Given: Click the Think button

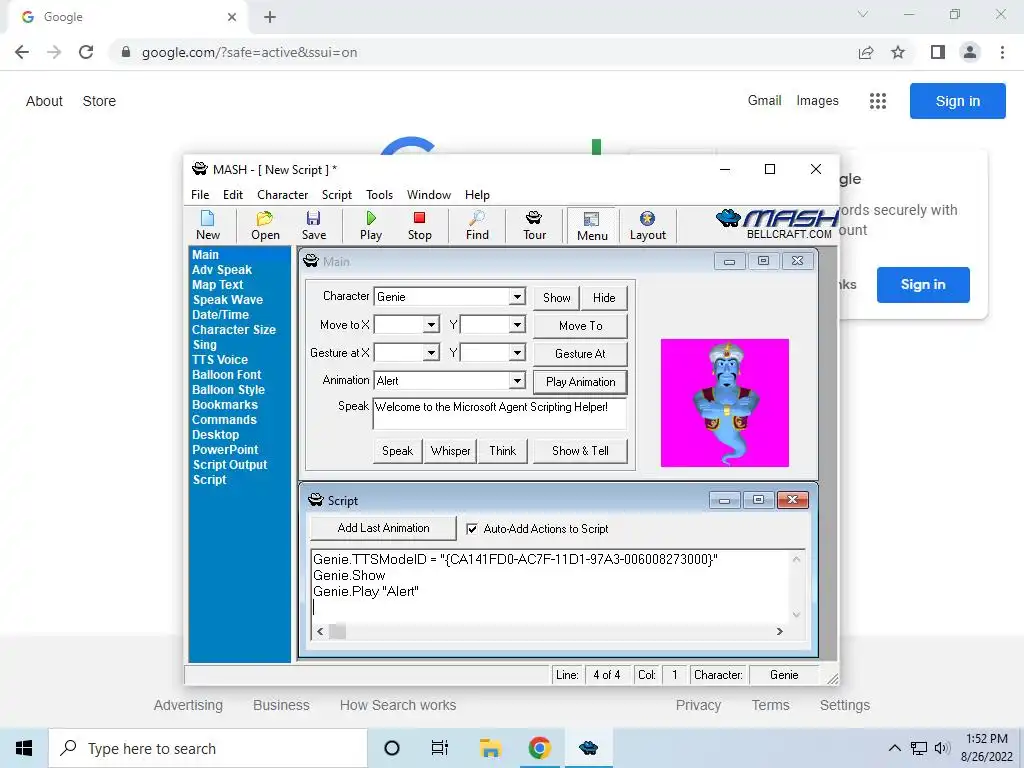Looking at the screenshot, I should click(x=502, y=451).
